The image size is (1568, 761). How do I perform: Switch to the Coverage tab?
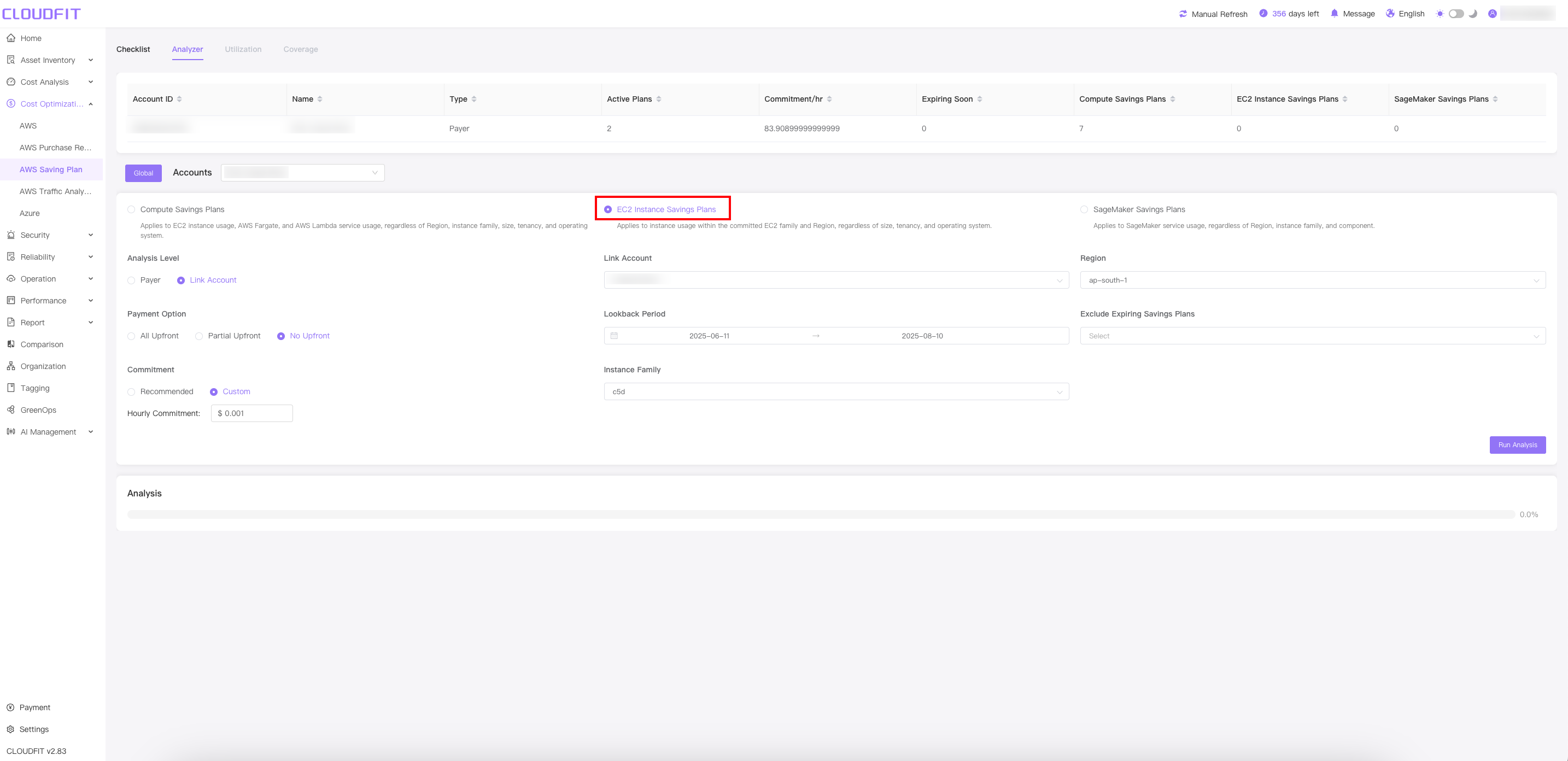click(x=301, y=49)
